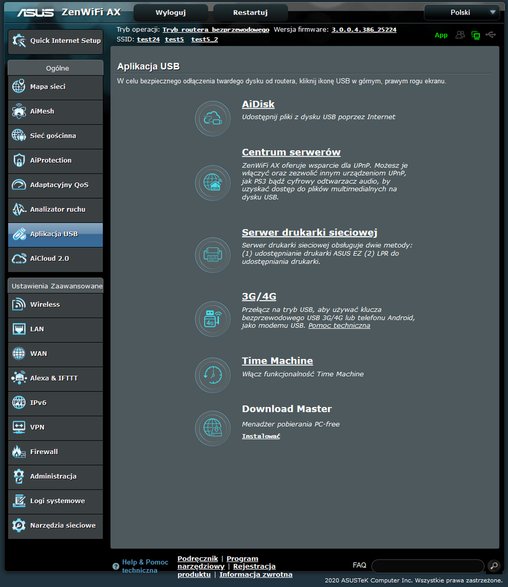Click the Instalować link under Download Master
The width and height of the screenshot is (508, 587).
point(261,436)
